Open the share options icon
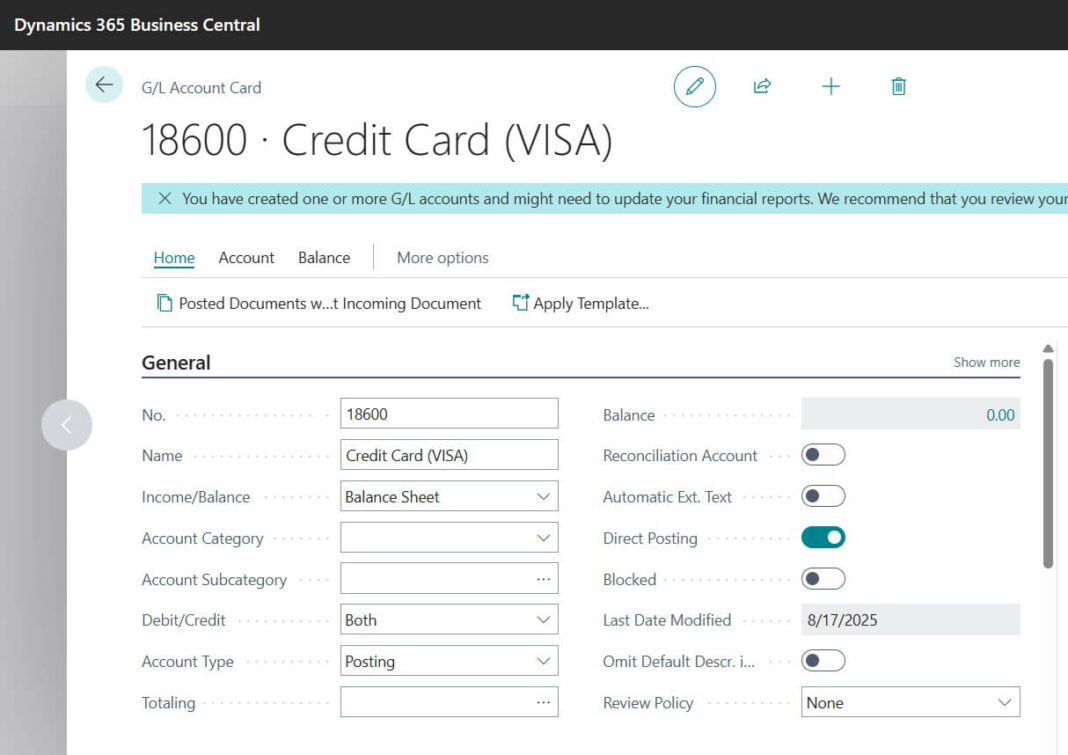This screenshot has height=755, width=1068. [762, 86]
